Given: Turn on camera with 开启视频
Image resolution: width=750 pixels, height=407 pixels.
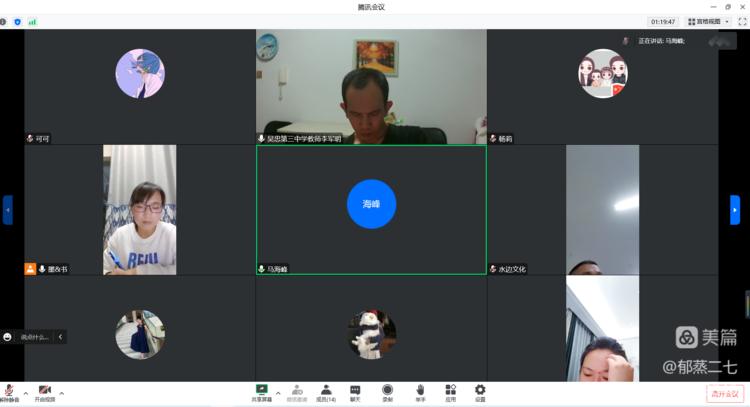Looking at the screenshot, I should pyautogui.click(x=45, y=391).
